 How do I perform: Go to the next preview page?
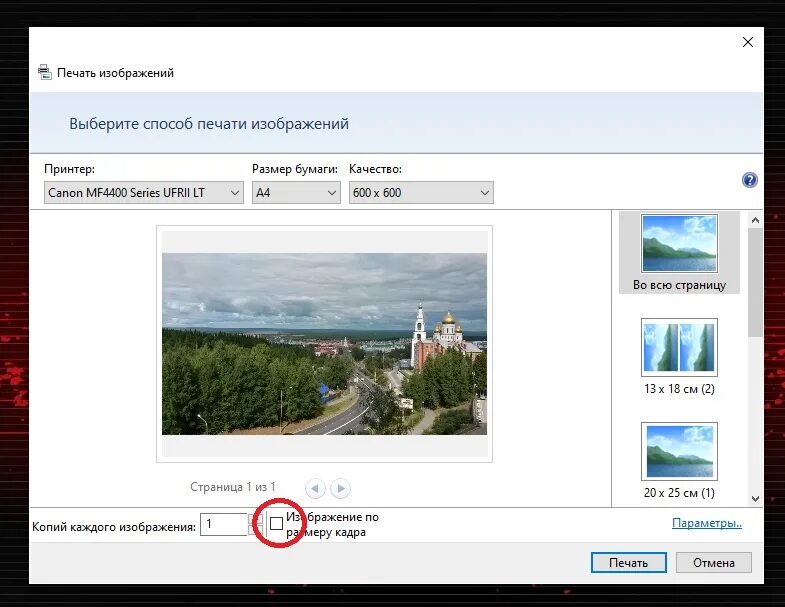click(x=340, y=488)
